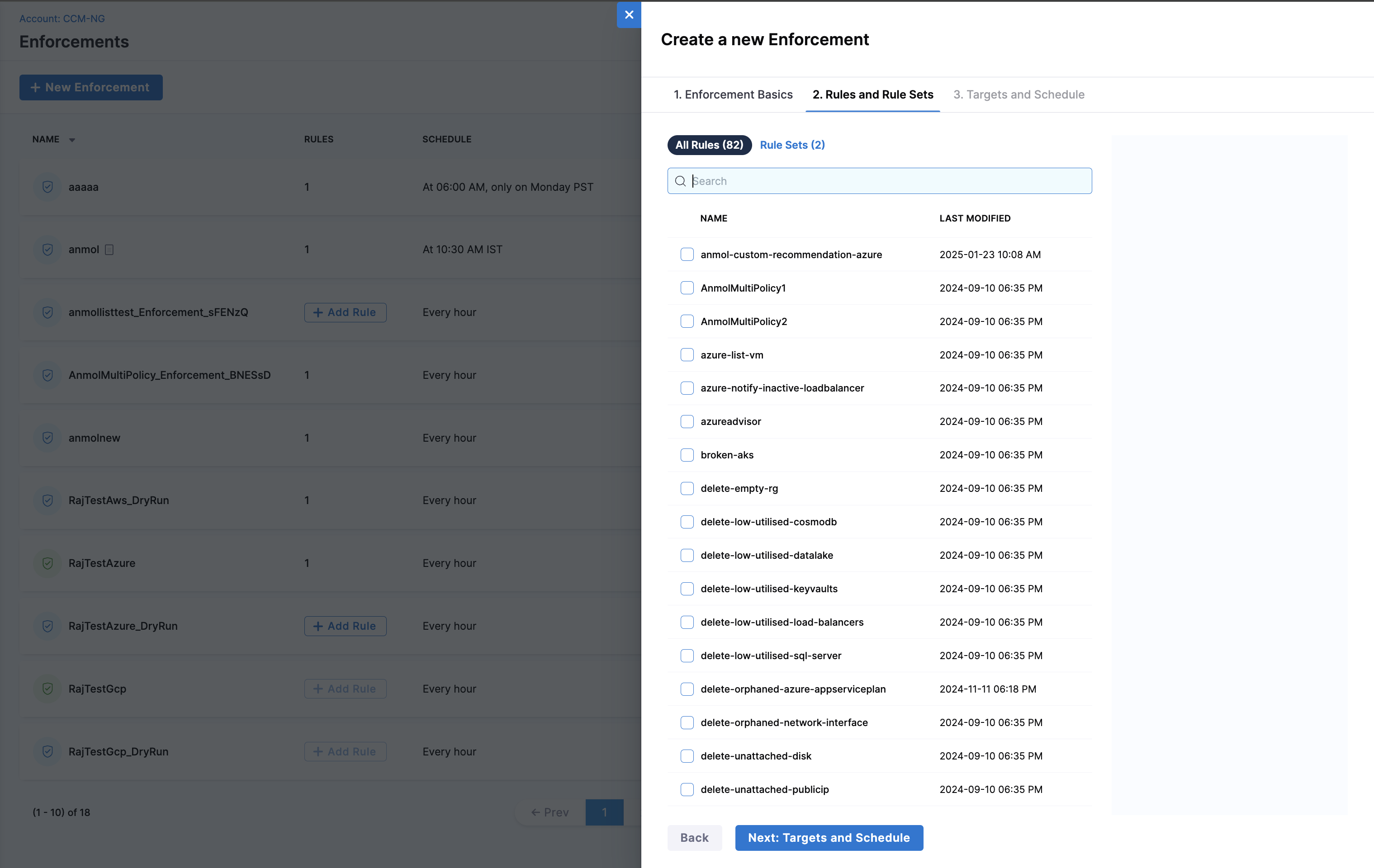Screen dimensions: 1374x868
Task: Click the shield icon beside anmolnew
Action: pos(48,438)
